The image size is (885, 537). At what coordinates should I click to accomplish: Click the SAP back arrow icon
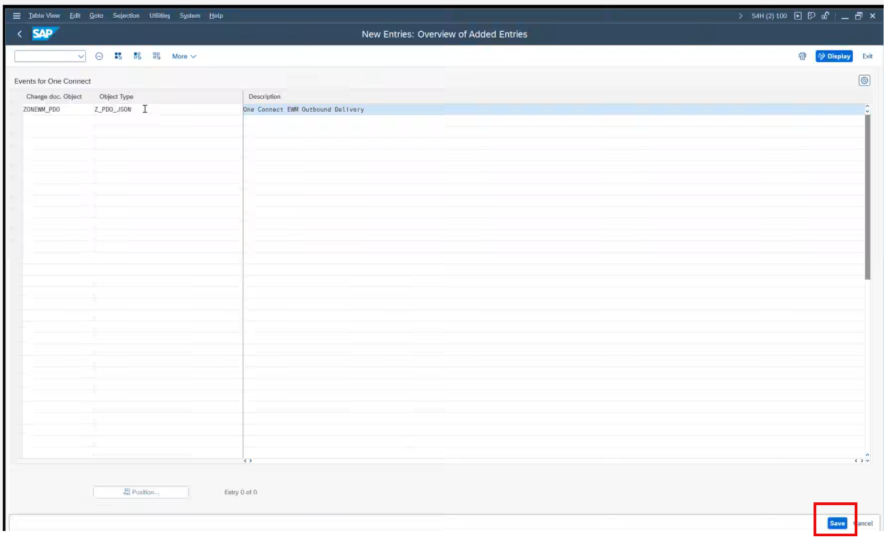(x=19, y=34)
